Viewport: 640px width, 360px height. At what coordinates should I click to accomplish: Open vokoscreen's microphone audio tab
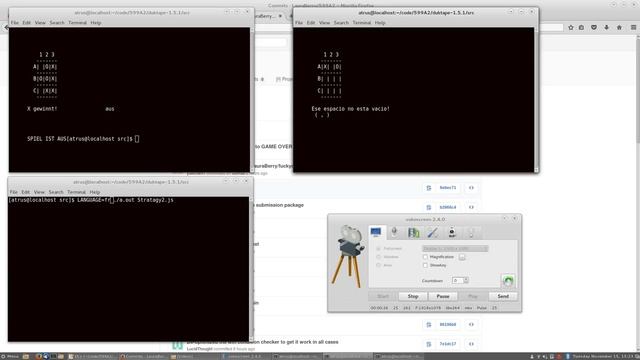(x=394, y=232)
